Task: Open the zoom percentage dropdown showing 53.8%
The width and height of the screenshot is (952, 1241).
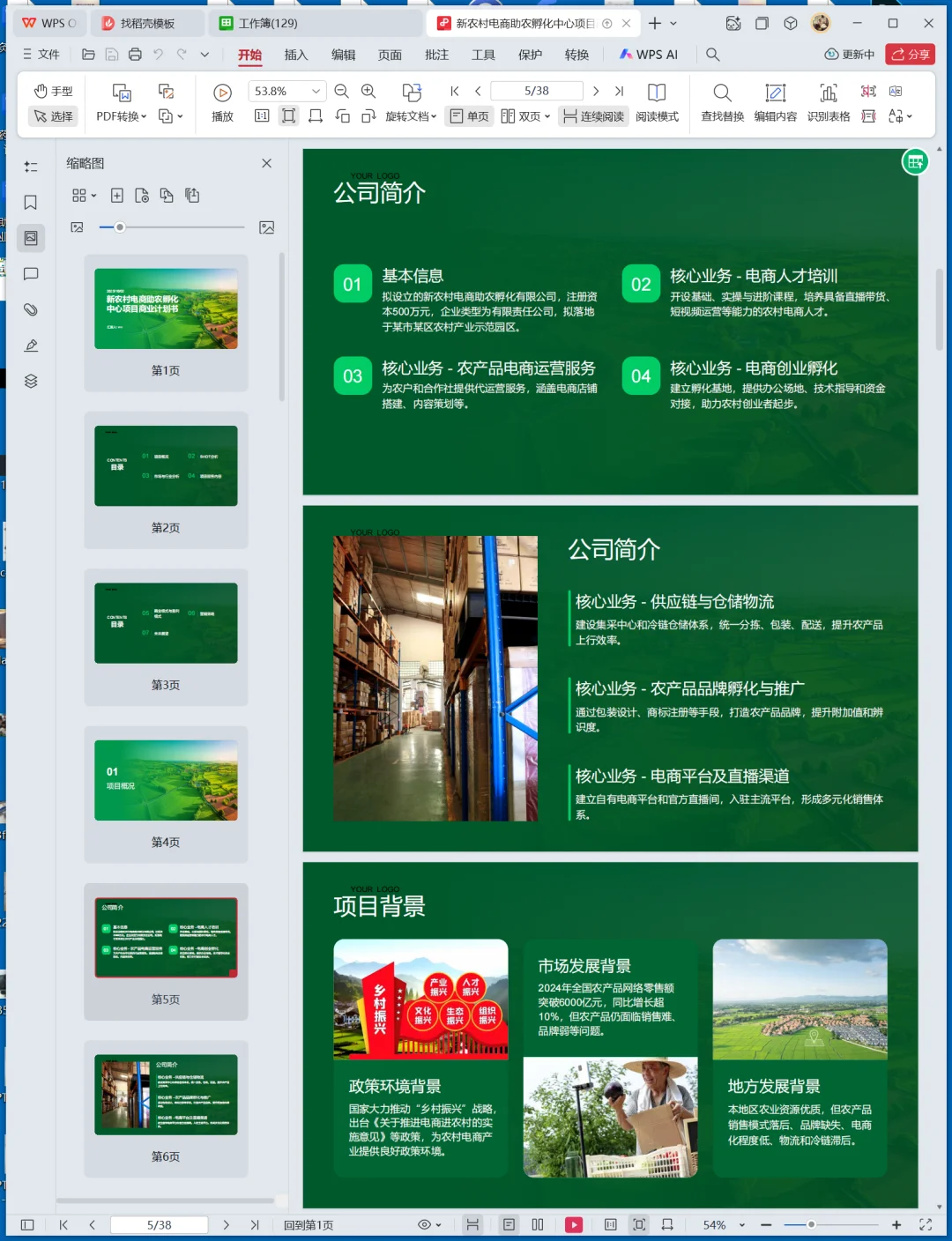Action: point(287,91)
